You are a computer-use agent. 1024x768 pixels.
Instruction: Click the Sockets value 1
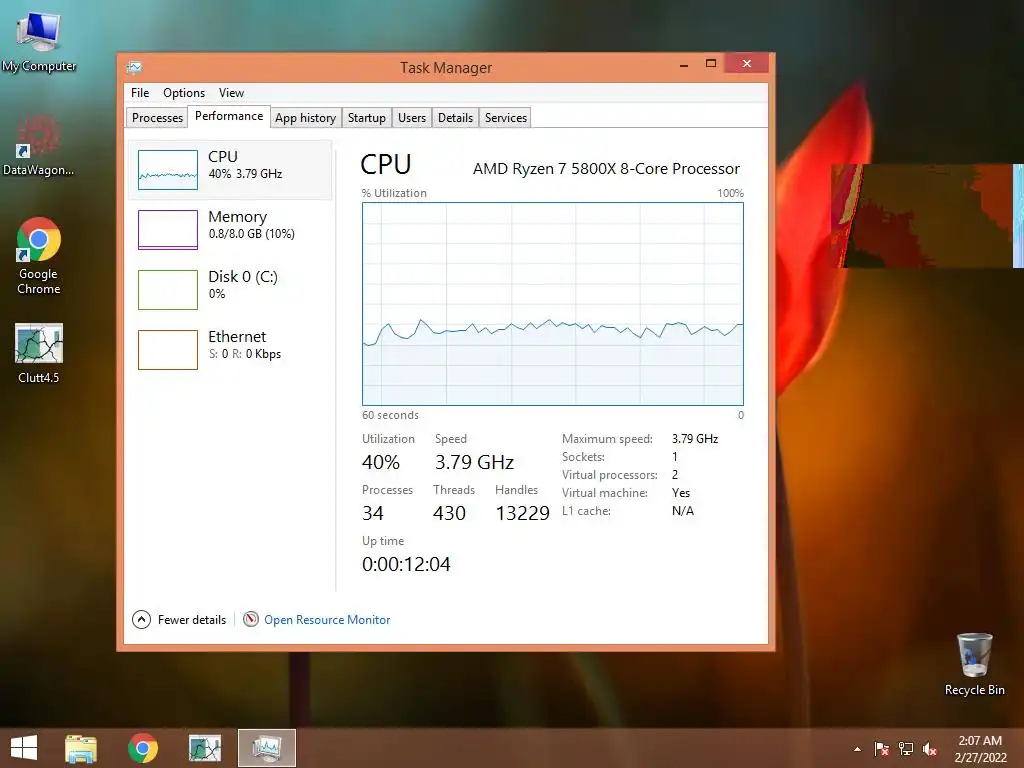click(675, 456)
